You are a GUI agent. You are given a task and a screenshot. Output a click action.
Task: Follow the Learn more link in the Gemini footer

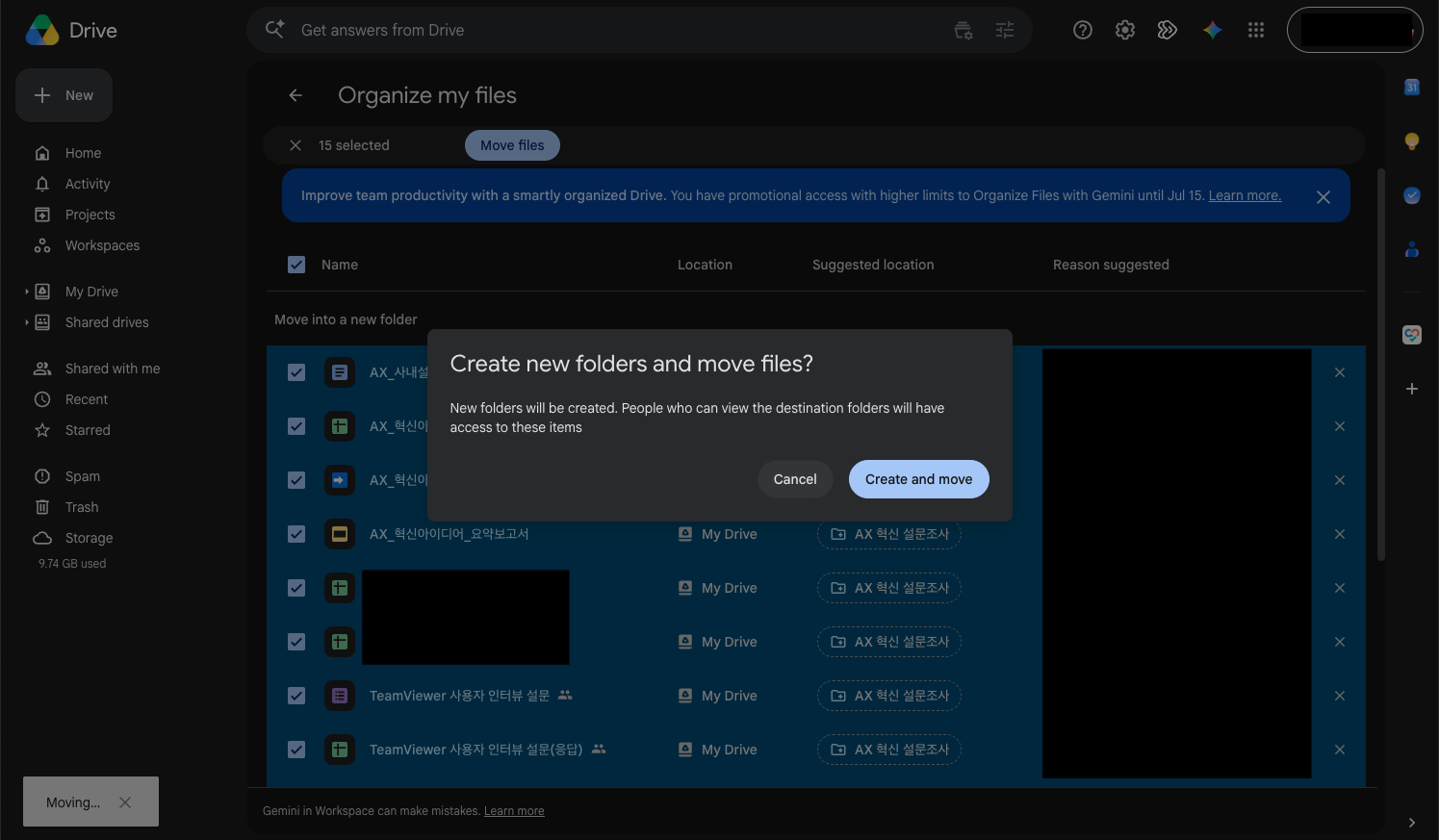[x=514, y=811]
